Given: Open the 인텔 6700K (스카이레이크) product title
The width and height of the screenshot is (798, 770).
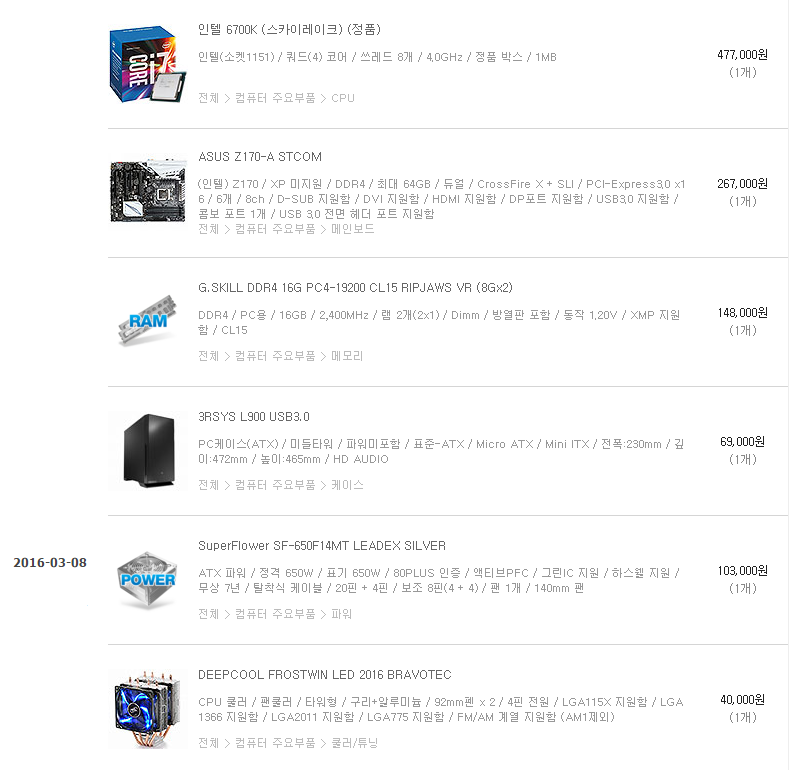Looking at the screenshot, I should point(290,30).
